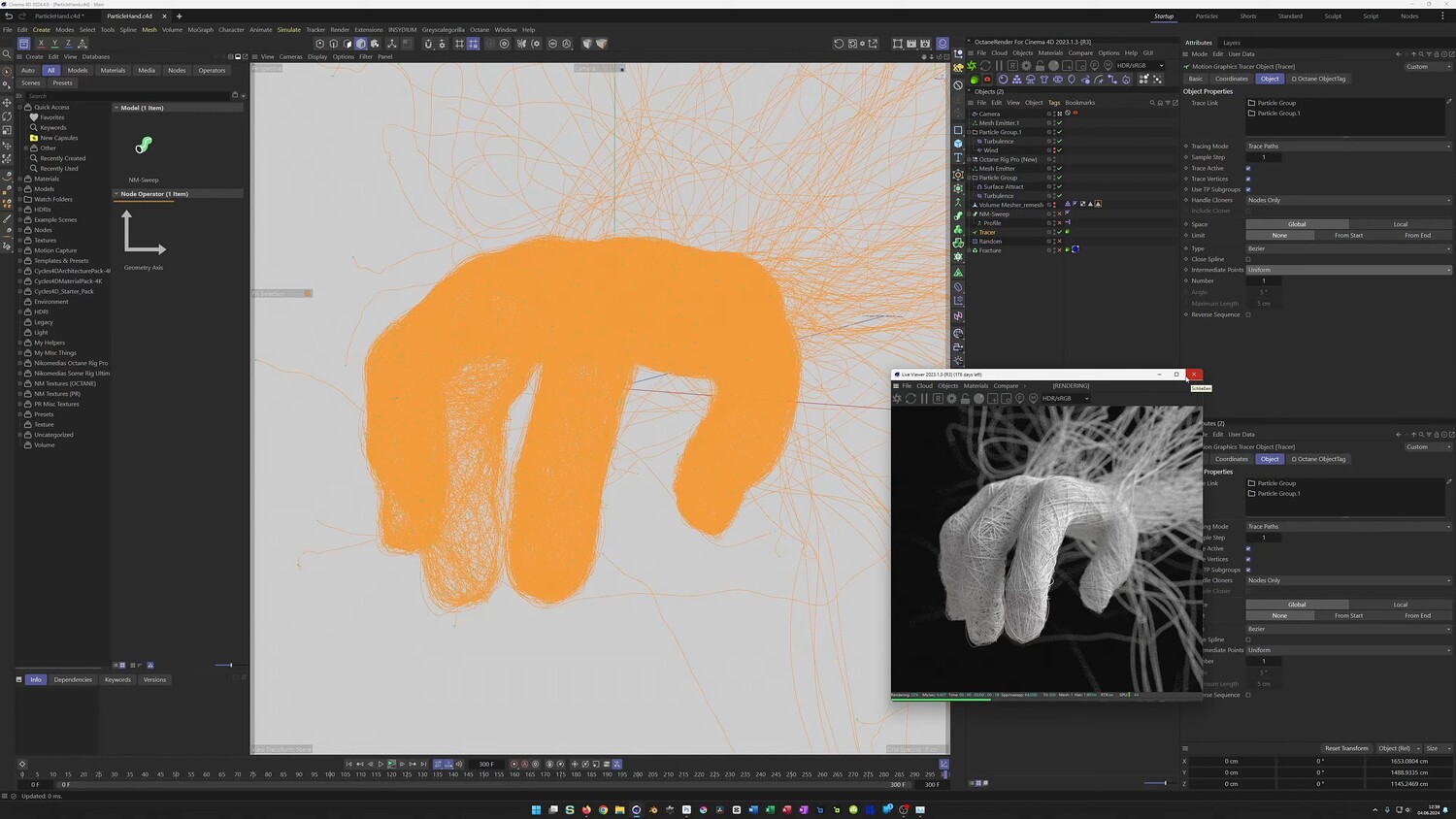Open the Tracing Mode dropdown
This screenshot has width=1456, height=819.
point(1348,147)
